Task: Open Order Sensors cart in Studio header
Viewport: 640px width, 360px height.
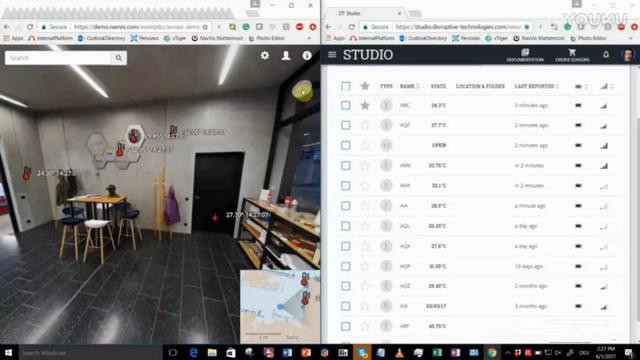Action: pos(572,55)
